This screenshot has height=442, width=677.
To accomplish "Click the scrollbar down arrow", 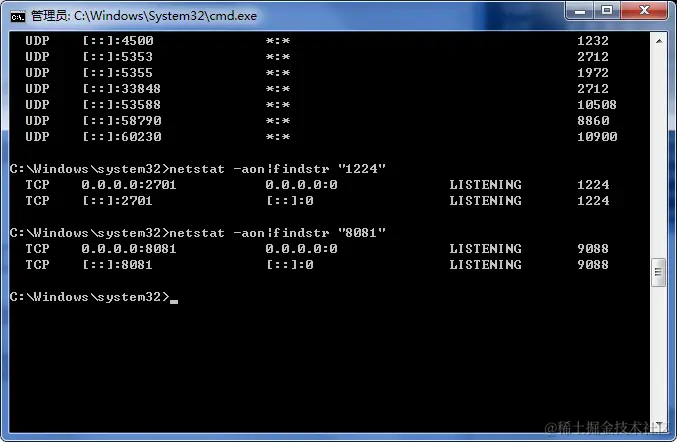I will point(659,425).
